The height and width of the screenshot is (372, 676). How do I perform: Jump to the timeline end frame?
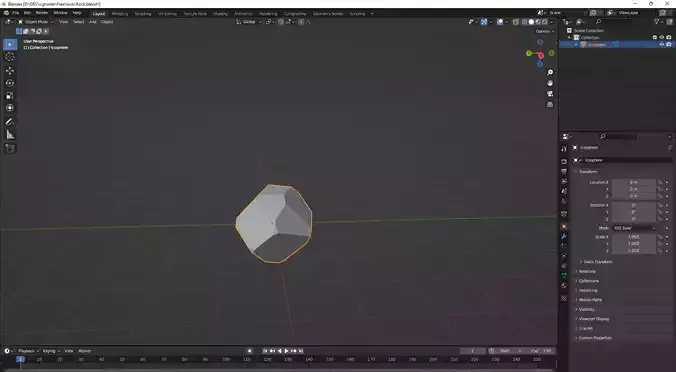301,351
